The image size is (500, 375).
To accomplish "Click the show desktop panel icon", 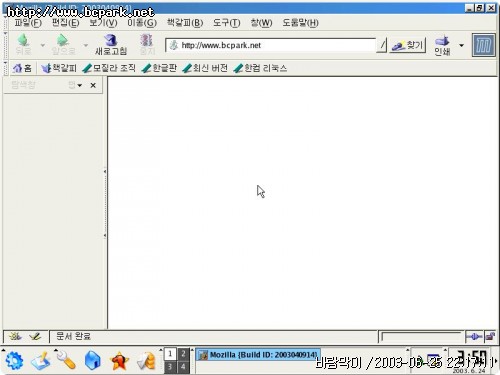I will pyautogui.click(x=41, y=361).
